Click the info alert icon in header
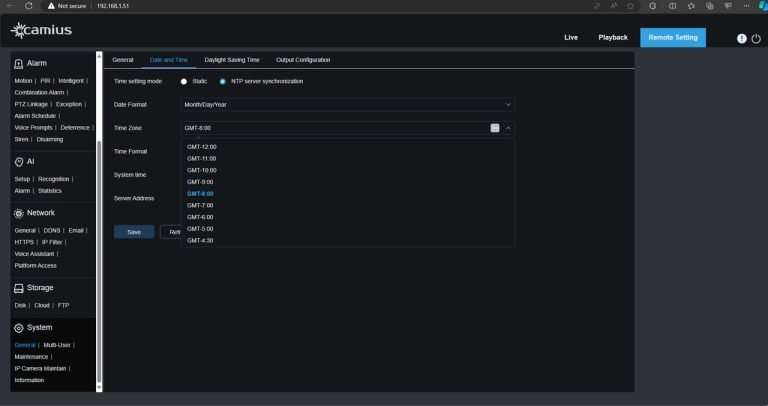Viewport: 768px width, 406px height. (x=741, y=38)
